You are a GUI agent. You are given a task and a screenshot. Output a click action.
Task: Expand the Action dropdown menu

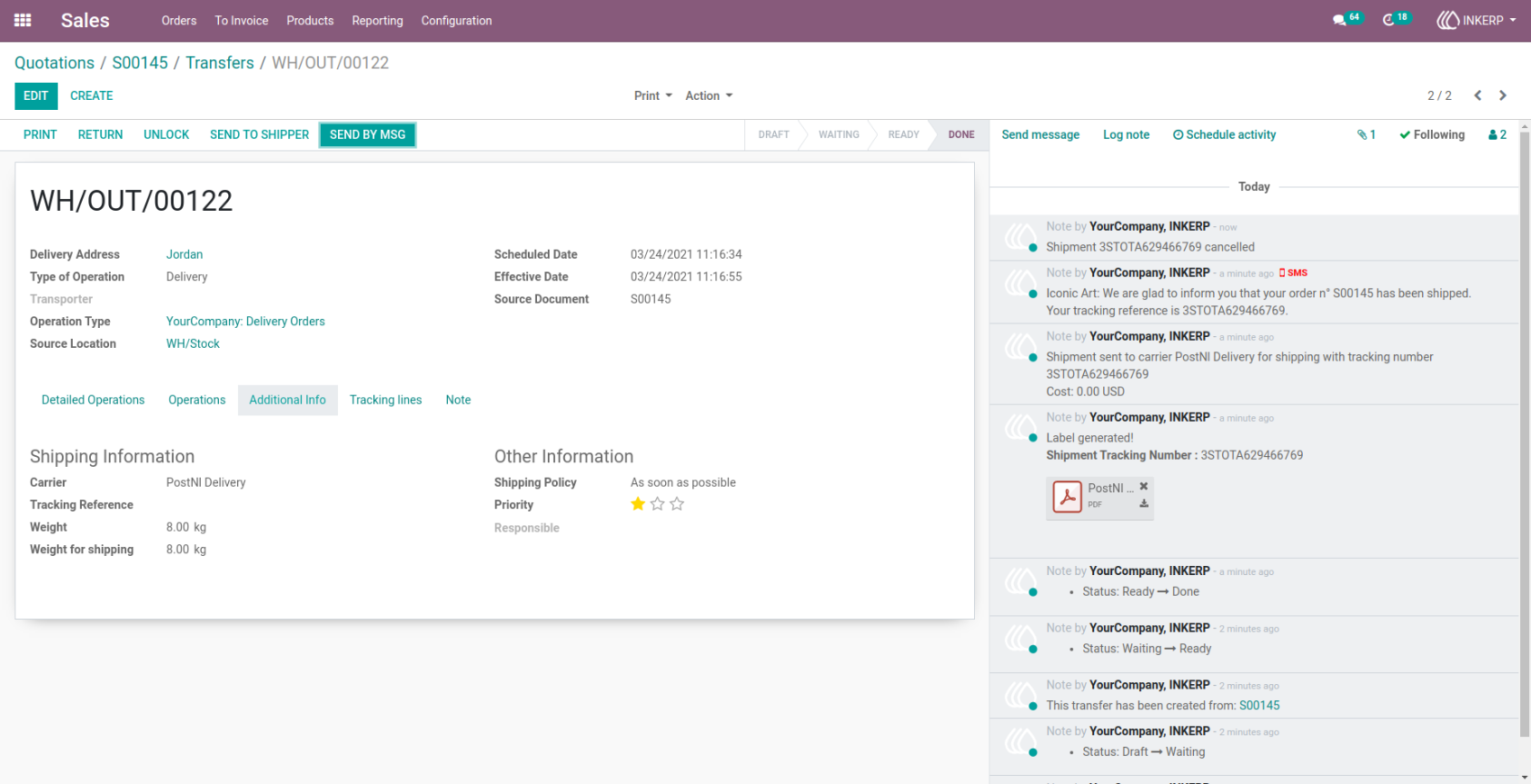709,95
